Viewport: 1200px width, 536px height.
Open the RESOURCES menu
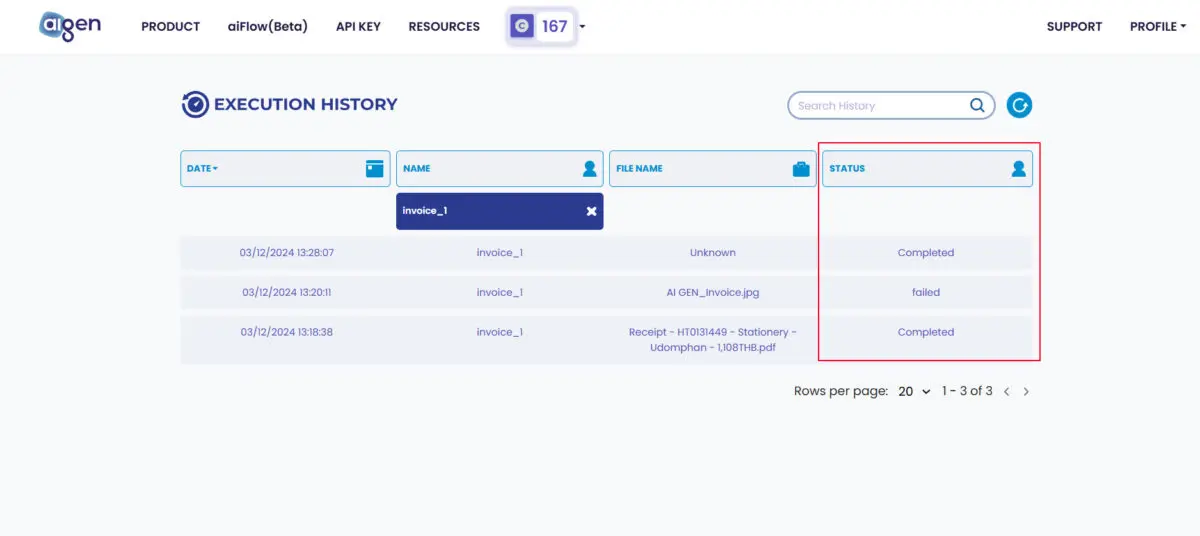pos(444,27)
